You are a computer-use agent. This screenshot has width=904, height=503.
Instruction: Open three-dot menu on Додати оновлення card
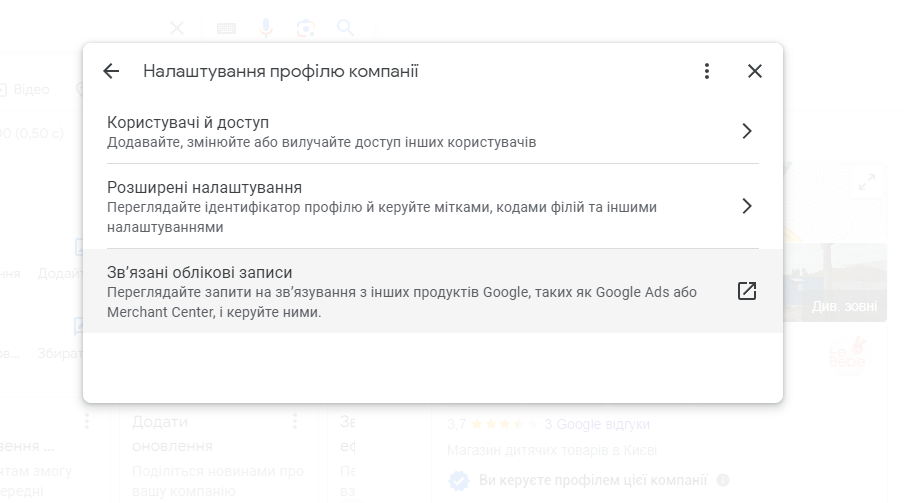coord(295,422)
